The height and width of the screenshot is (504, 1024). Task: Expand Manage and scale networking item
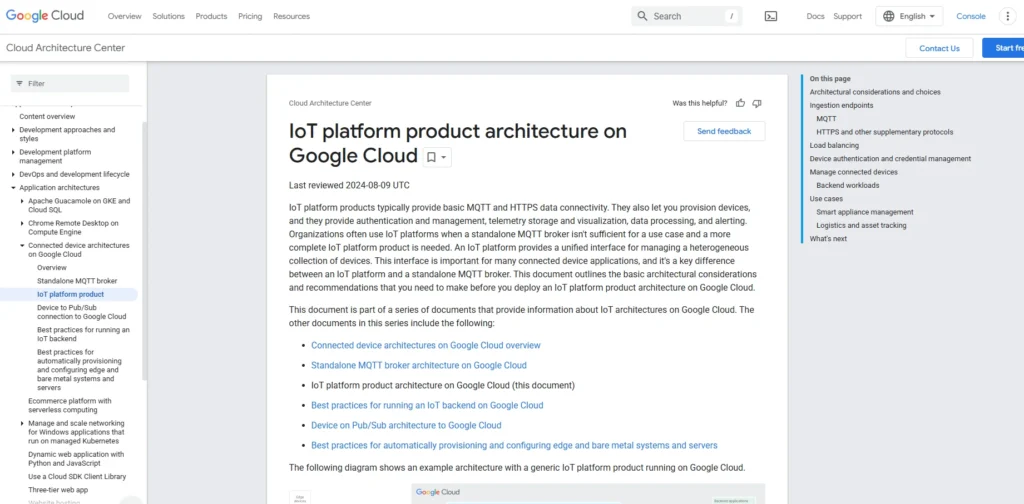pos(22,423)
